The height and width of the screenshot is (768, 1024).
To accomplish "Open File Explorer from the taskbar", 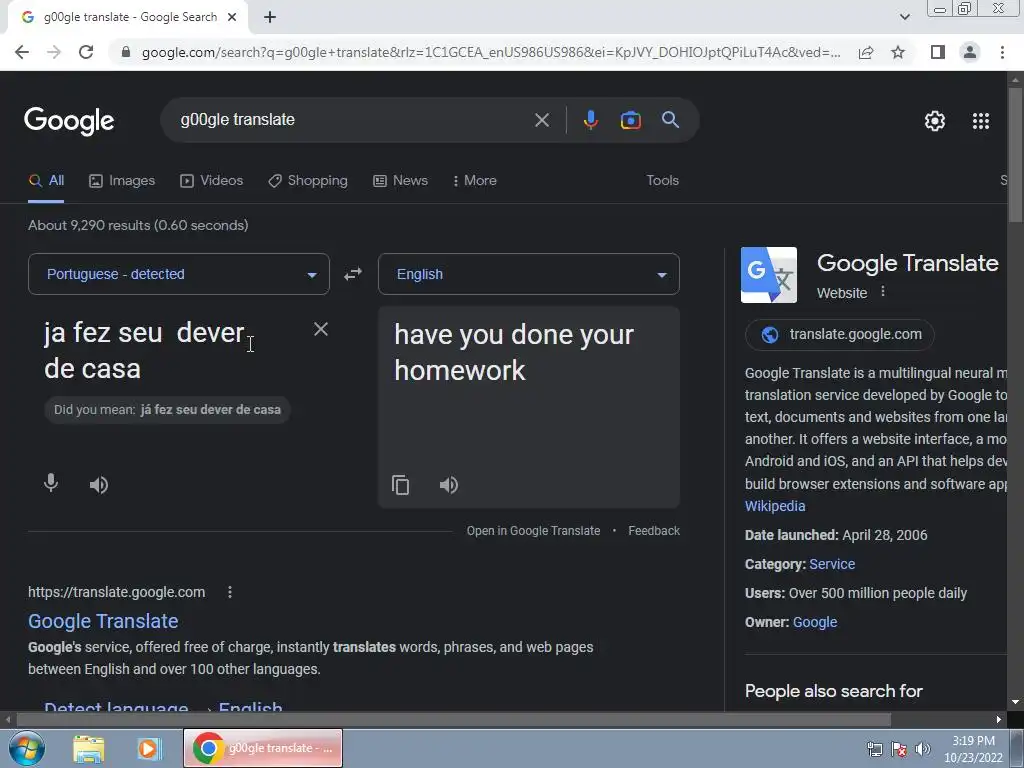I will tap(88, 748).
